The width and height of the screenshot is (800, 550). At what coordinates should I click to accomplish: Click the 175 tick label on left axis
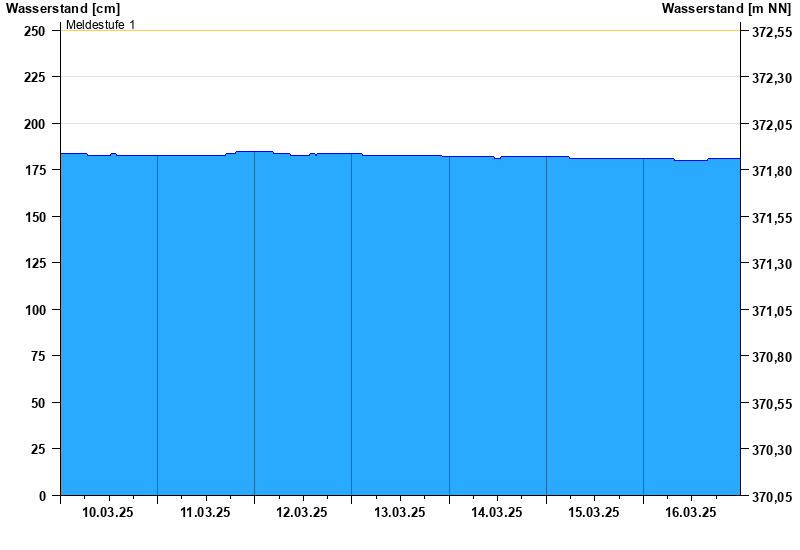(35, 170)
